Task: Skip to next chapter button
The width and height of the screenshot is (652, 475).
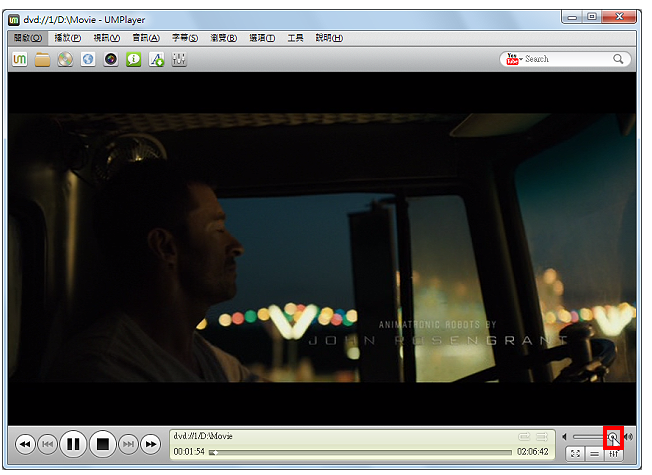Action: coord(128,444)
